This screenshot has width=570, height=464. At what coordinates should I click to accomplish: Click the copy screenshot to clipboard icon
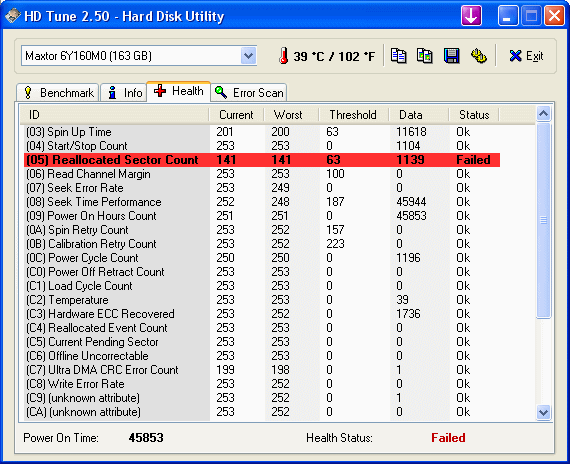click(x=425, y=56)
